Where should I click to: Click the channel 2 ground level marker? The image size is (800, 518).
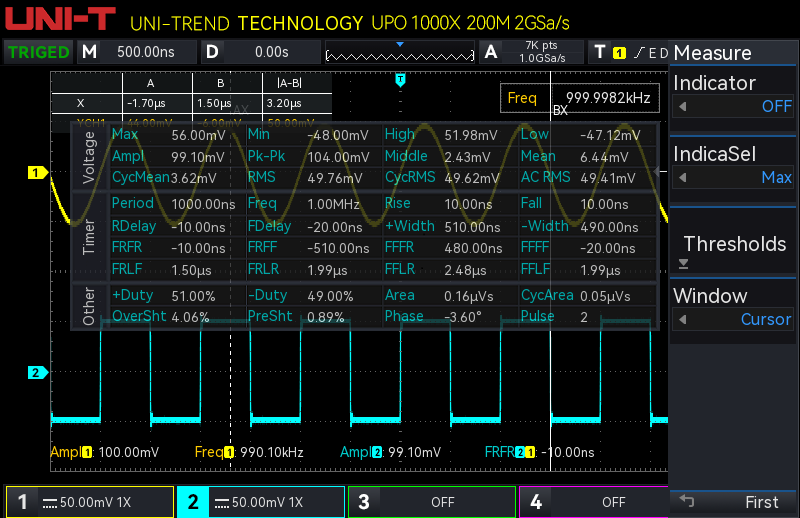pos(37,373)
